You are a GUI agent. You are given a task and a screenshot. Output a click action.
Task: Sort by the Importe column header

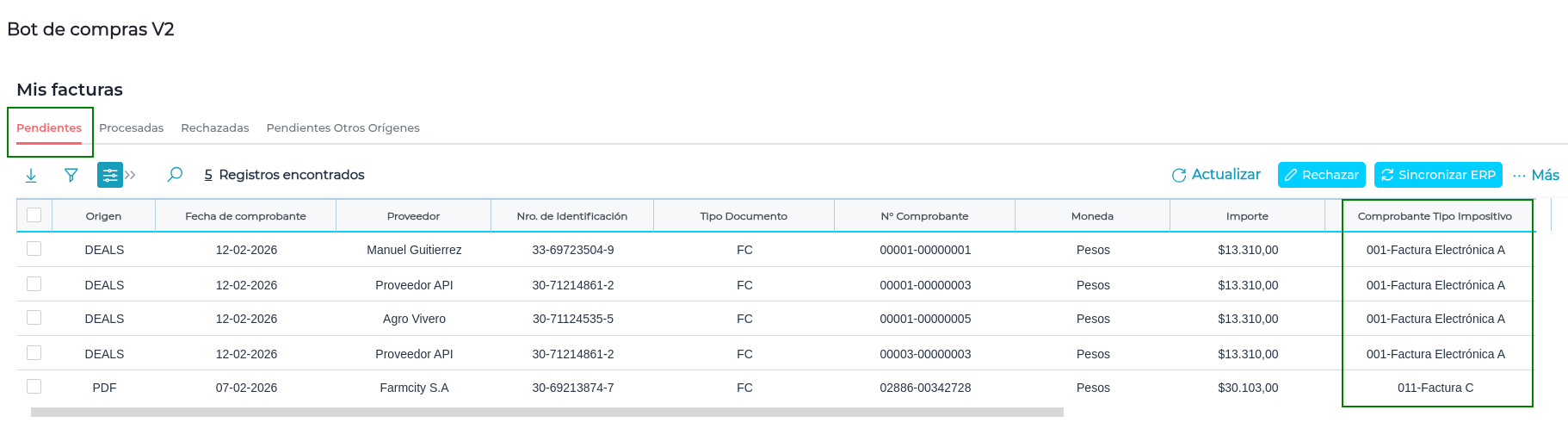pyautogui.click(x=1247, y=216)
